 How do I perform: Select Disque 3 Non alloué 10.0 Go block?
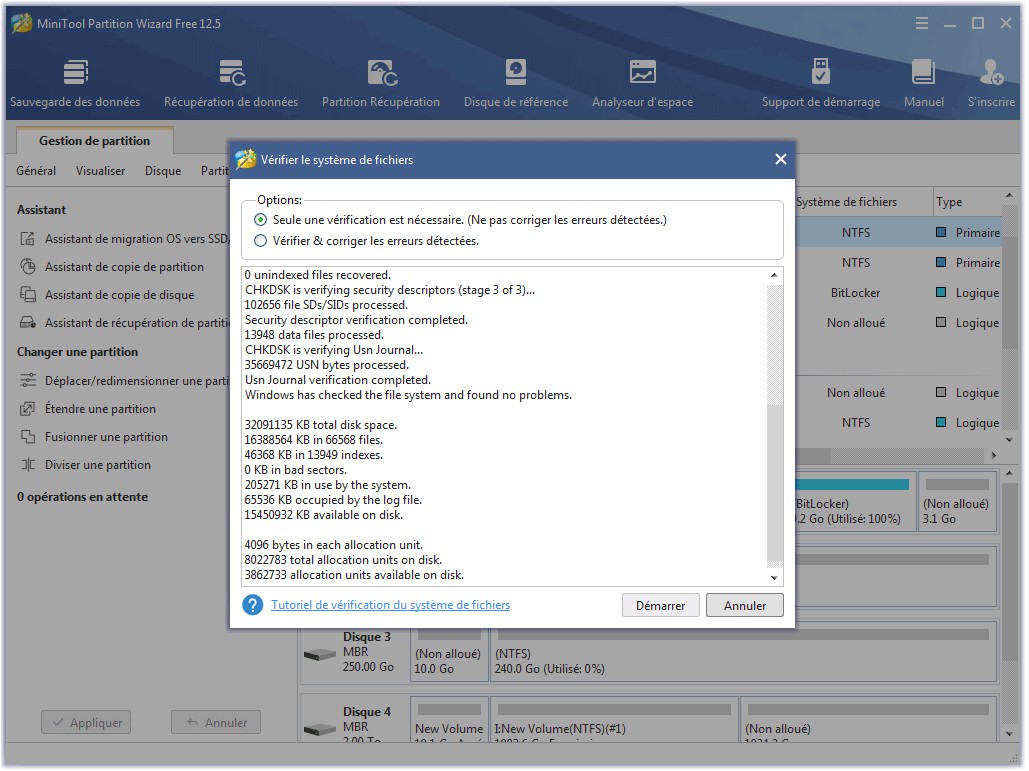pyautogui.click(x=450, y=654)
